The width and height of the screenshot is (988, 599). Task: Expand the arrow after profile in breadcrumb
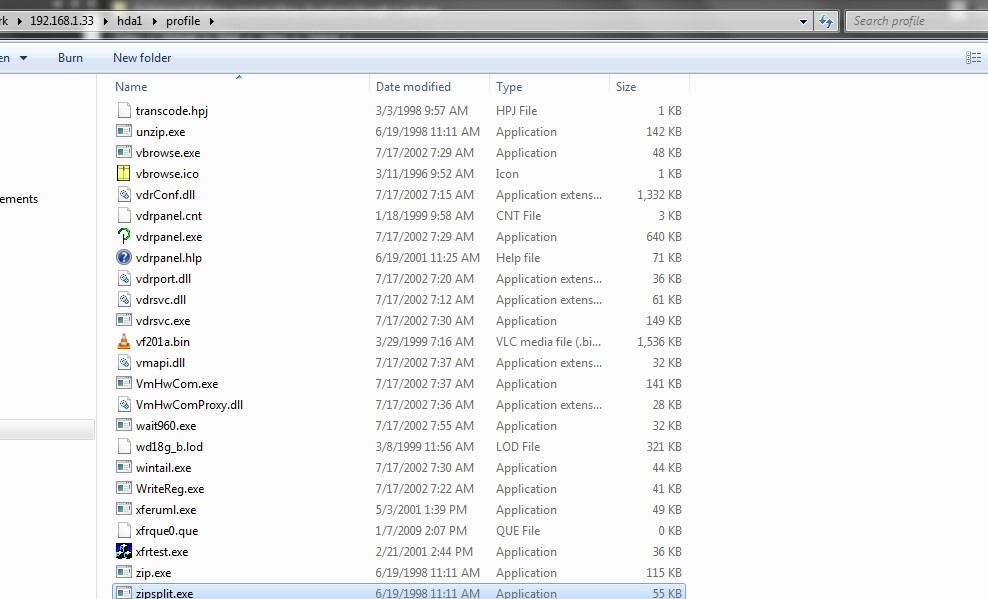[x=212, y=21]
